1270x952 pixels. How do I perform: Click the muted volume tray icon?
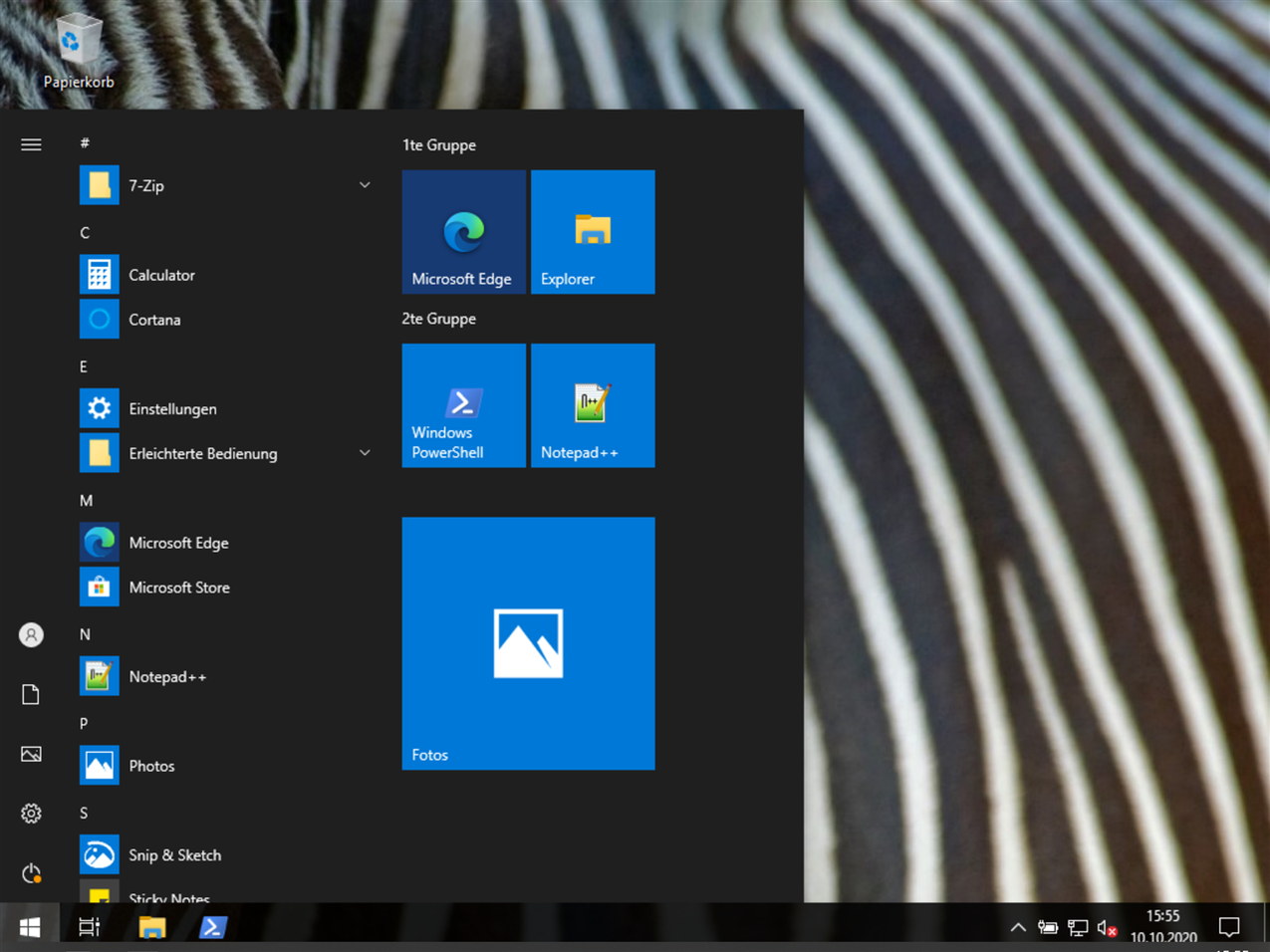pyautogui.click(x=1107, y=928)
